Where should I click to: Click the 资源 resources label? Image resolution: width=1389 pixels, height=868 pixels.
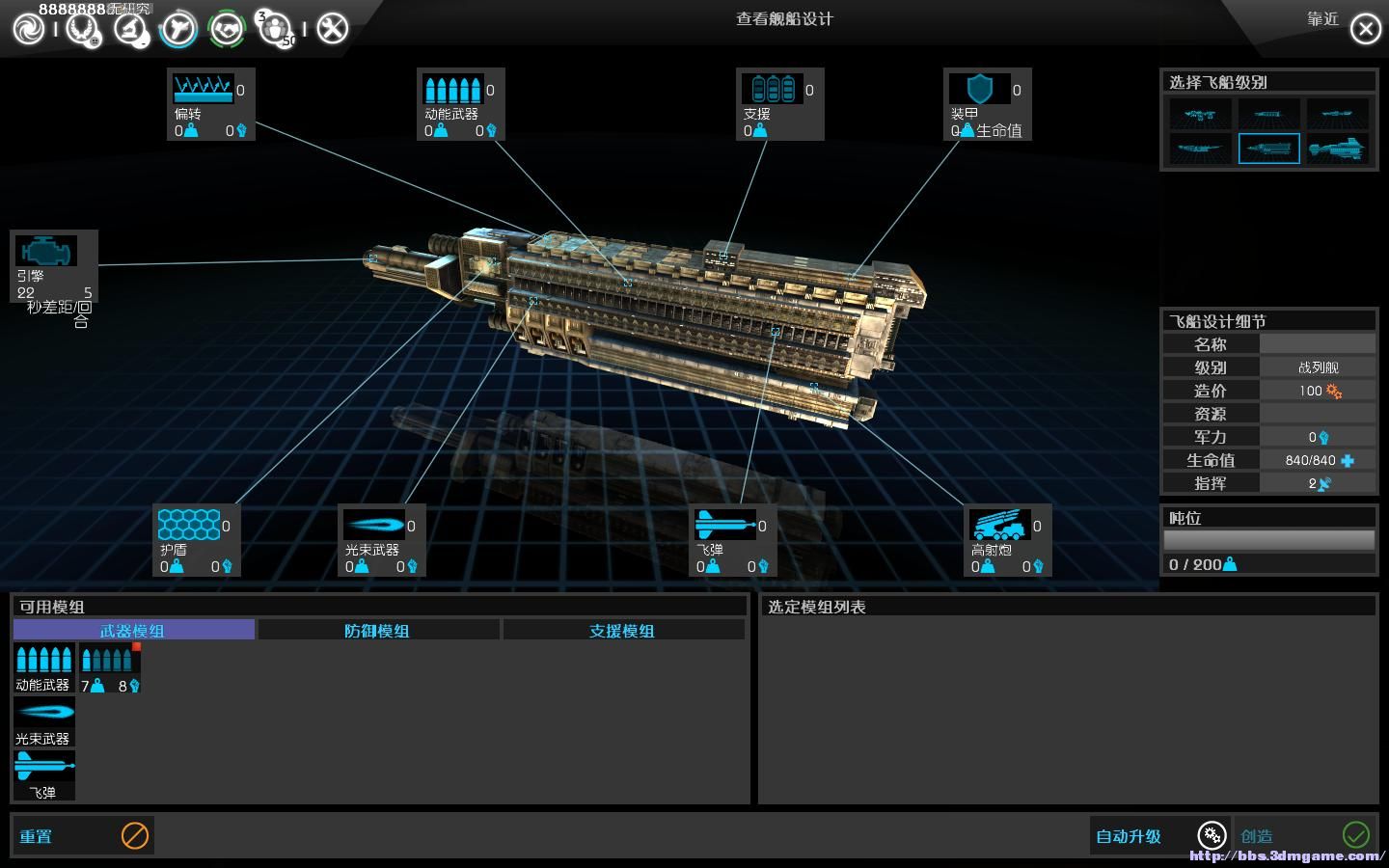[1210, 414]
